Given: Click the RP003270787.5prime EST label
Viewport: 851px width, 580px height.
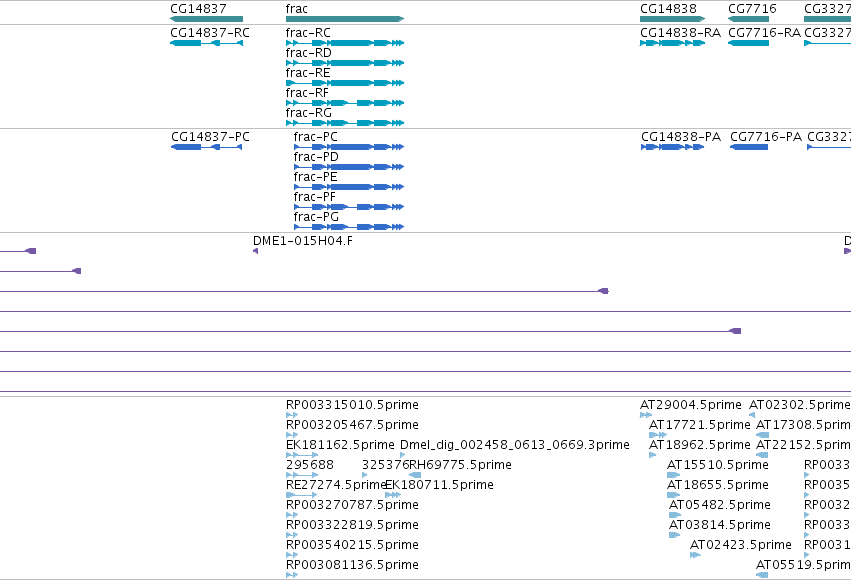Looking at the screenshot, I should tap(352, 505).
